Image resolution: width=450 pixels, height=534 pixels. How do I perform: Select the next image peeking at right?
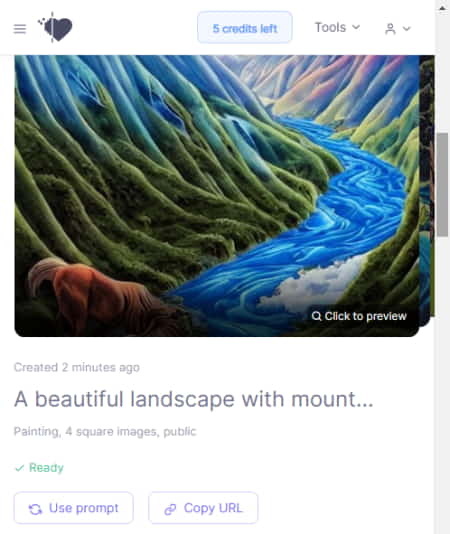click(427, 189)
